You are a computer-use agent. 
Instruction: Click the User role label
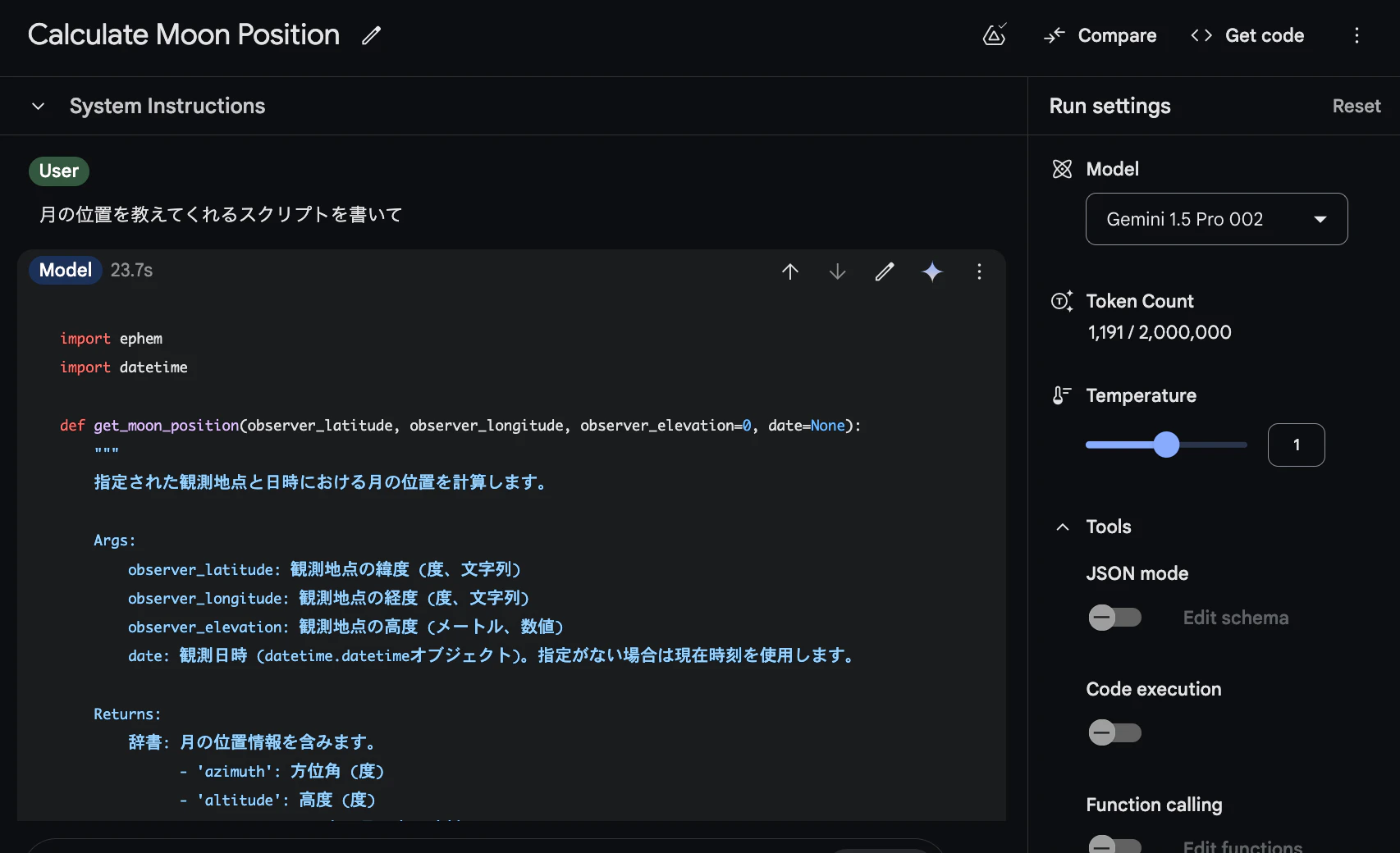point(59,171)
